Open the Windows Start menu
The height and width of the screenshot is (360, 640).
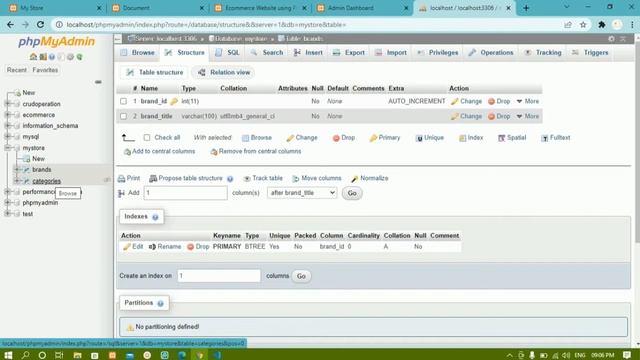click(8, 355)
